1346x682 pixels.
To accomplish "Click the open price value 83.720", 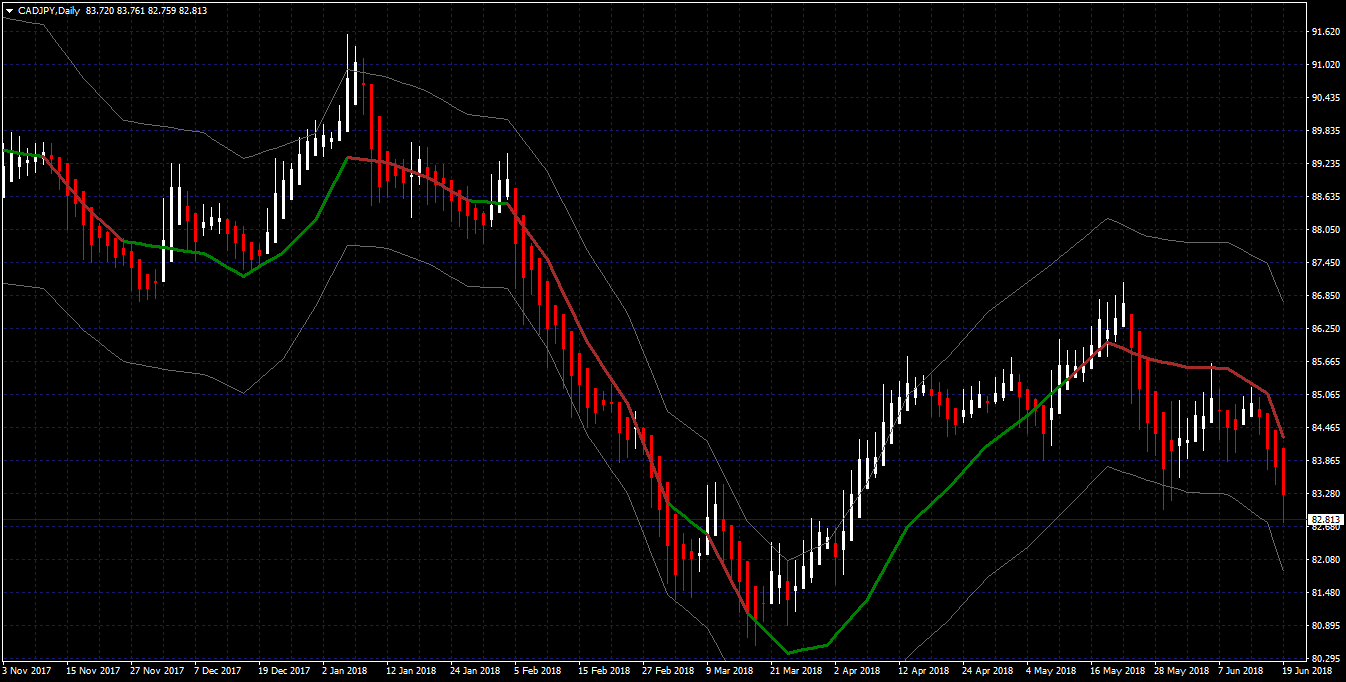I will (99, 10).
